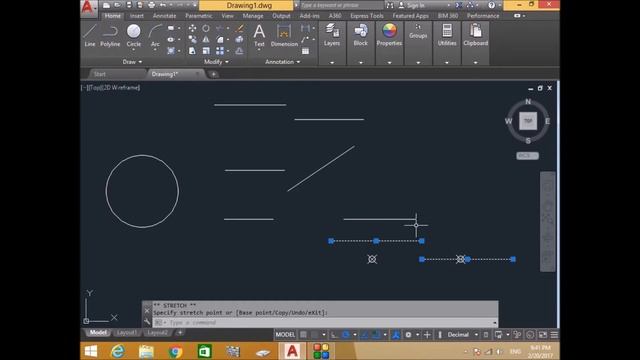Switch to the View ribbon tab
The image size is (640, 360).
(227, 16)
